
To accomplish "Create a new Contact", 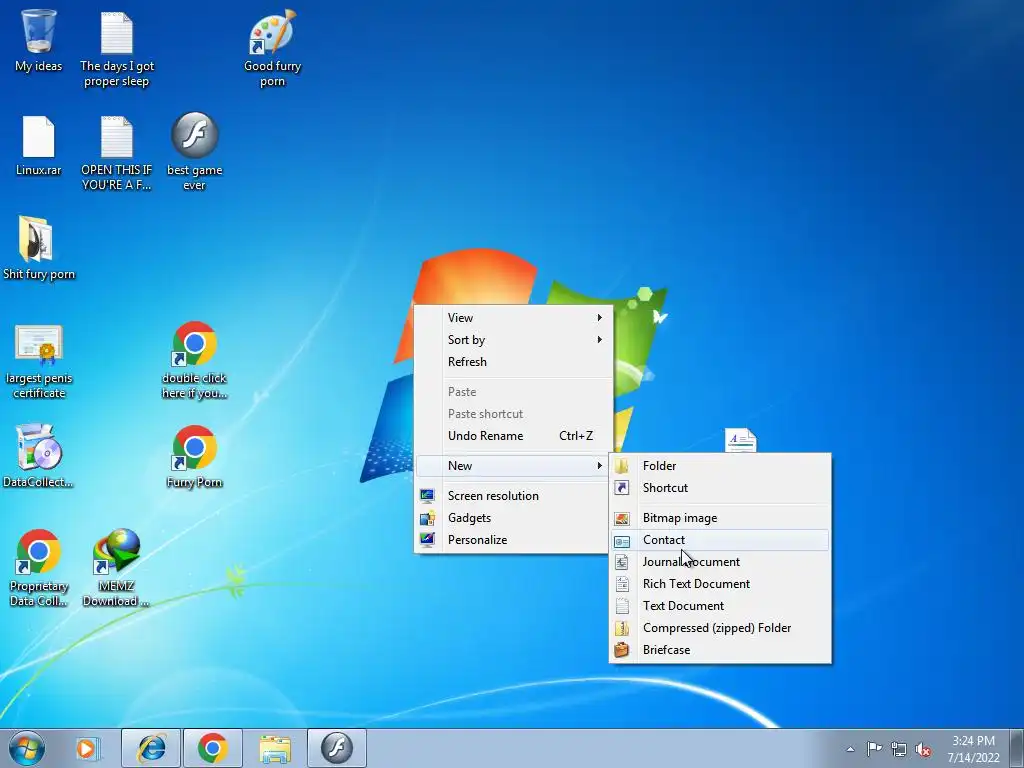I will tap(720, 540).
